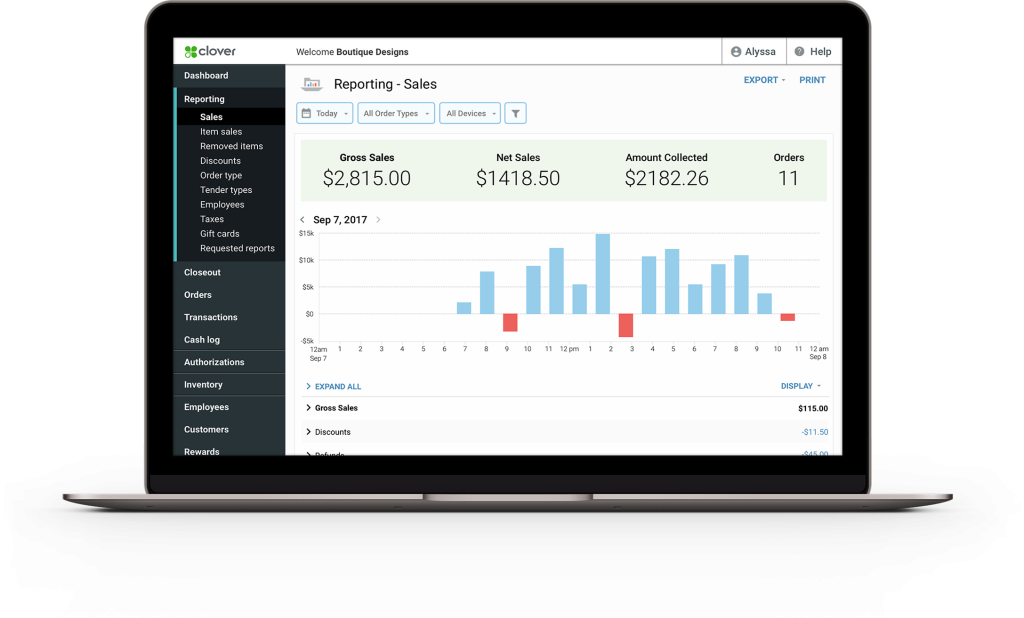Open the Display options dropdown

pos(800,386)
